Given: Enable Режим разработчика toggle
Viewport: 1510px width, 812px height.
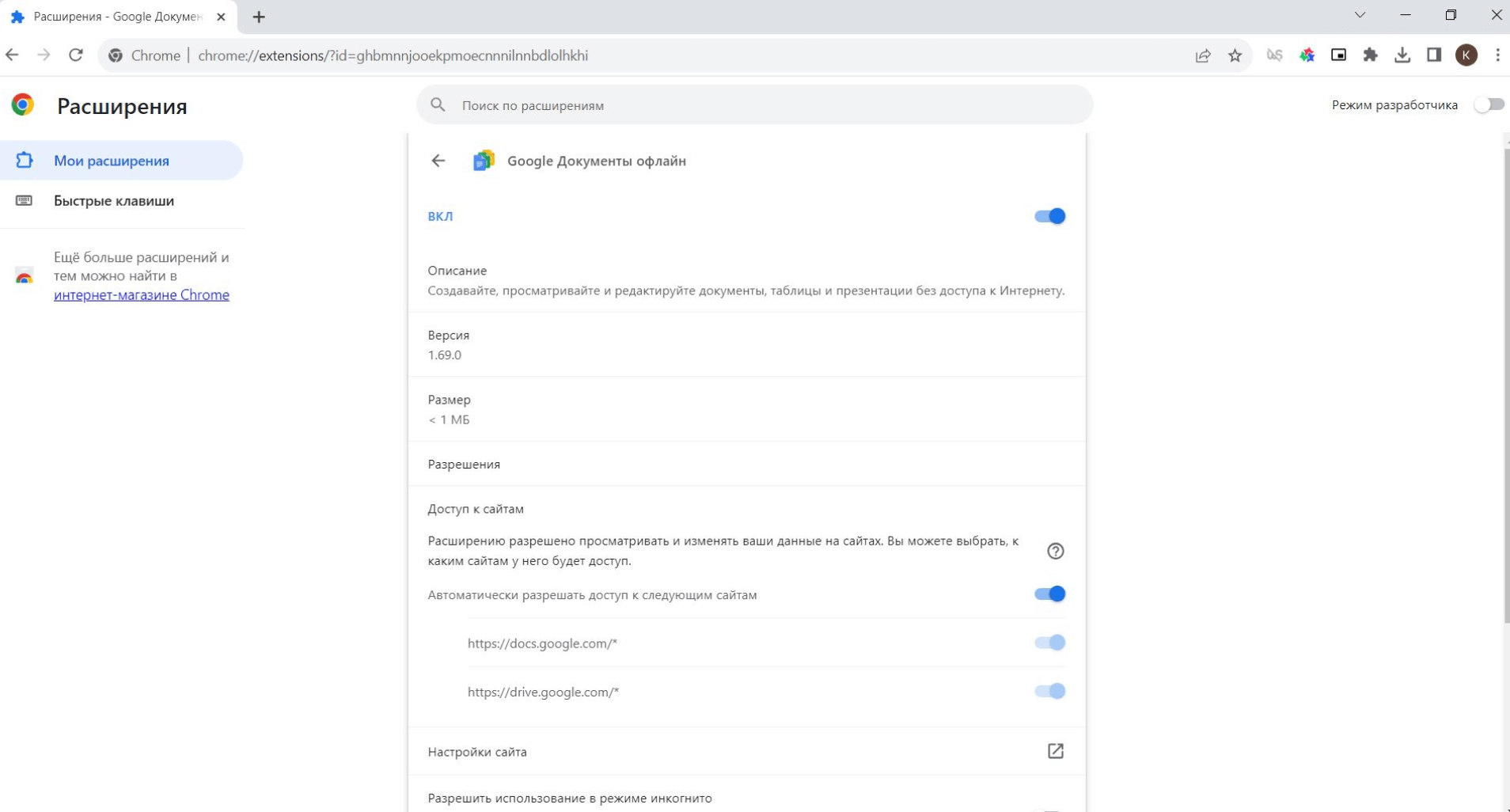Looking at the screenshot, I should tap(1488, 104).
